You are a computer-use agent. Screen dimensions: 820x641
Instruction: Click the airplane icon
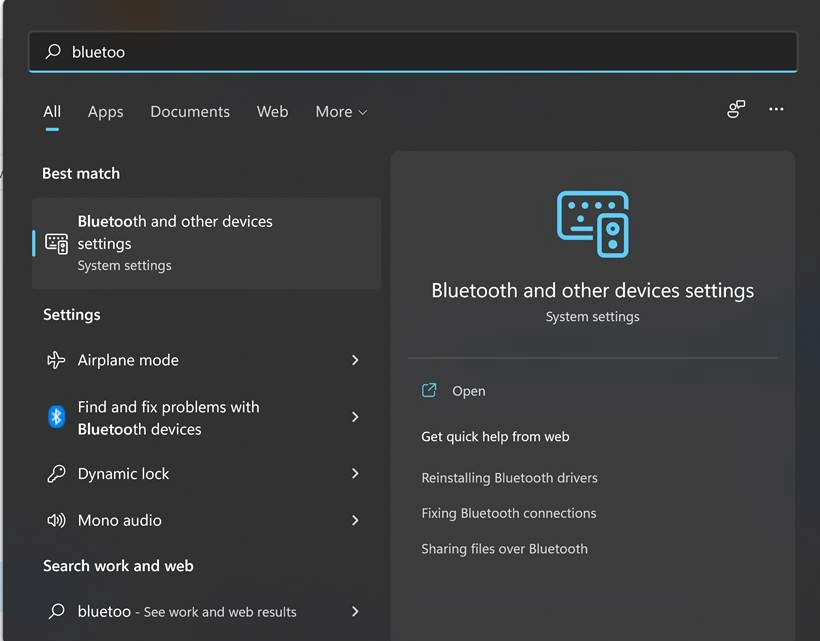(56, 360)
